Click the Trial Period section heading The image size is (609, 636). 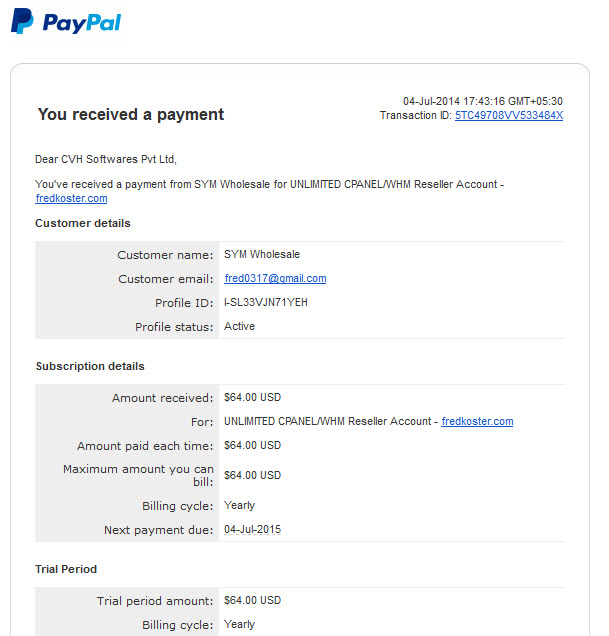pos(66,569)
